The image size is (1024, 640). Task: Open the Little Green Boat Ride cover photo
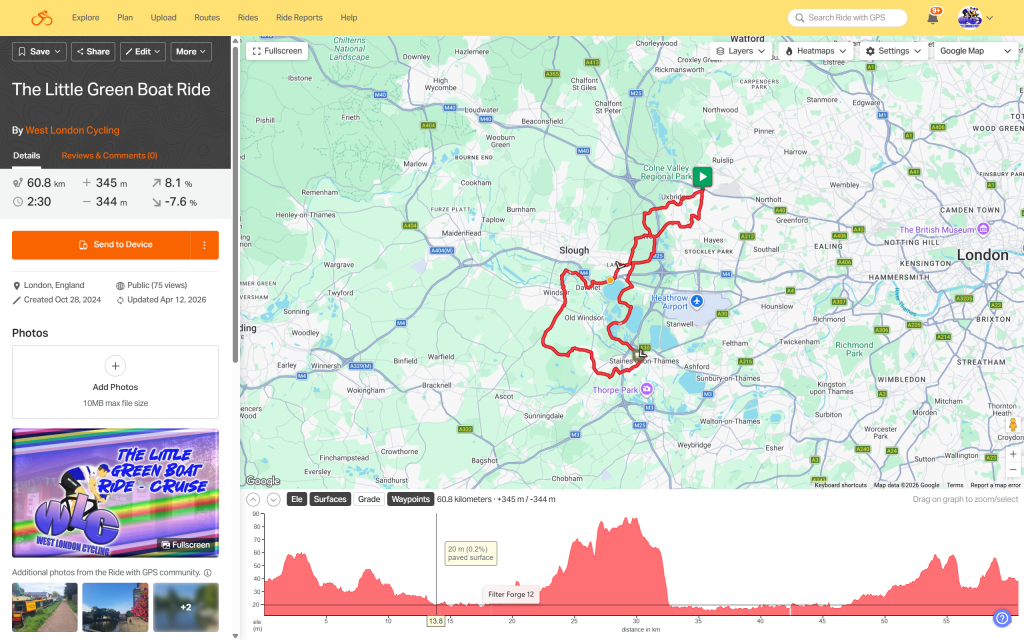(115, 492)
